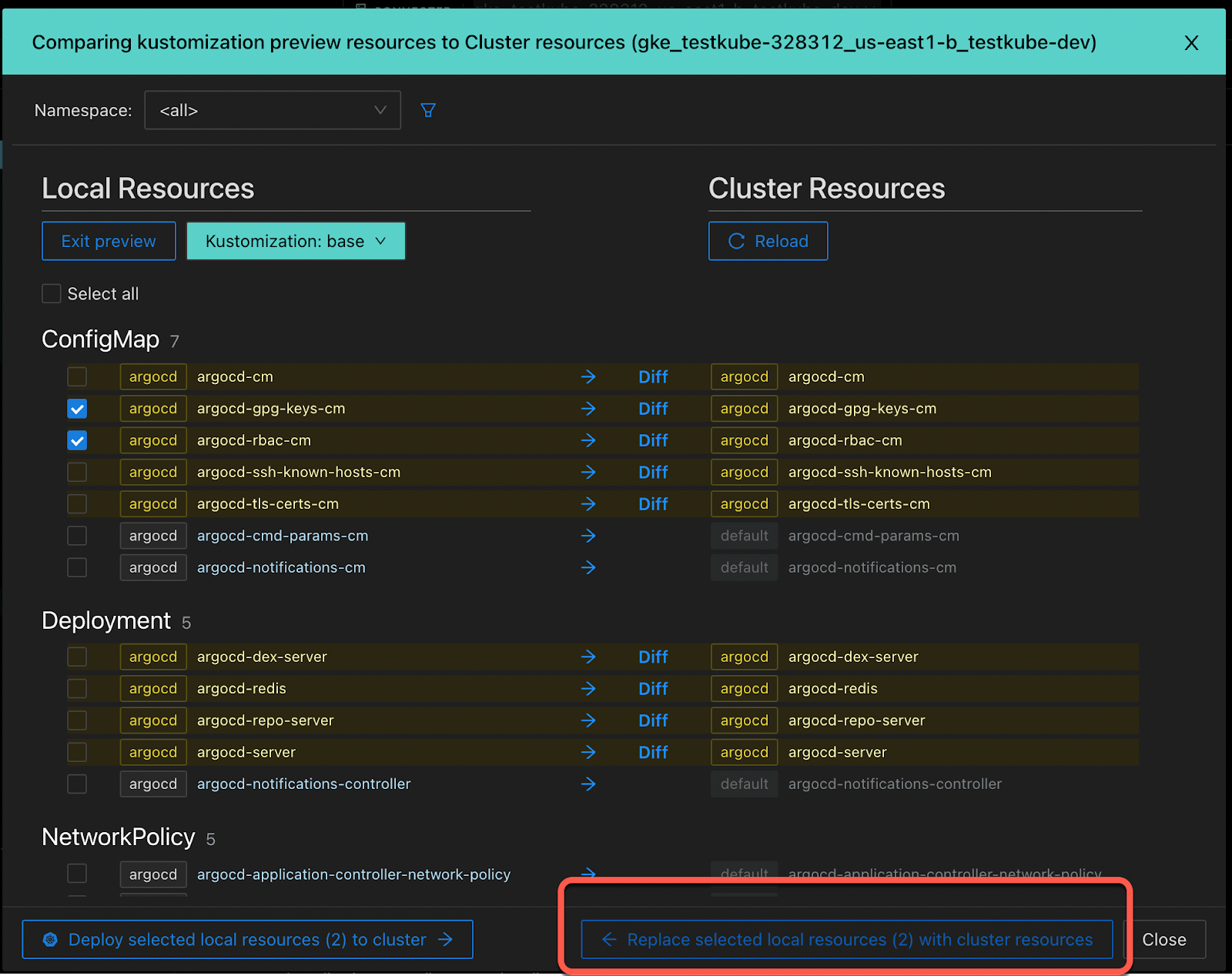Open Diff for argocd-tls-certs-cm

[653, 504]
